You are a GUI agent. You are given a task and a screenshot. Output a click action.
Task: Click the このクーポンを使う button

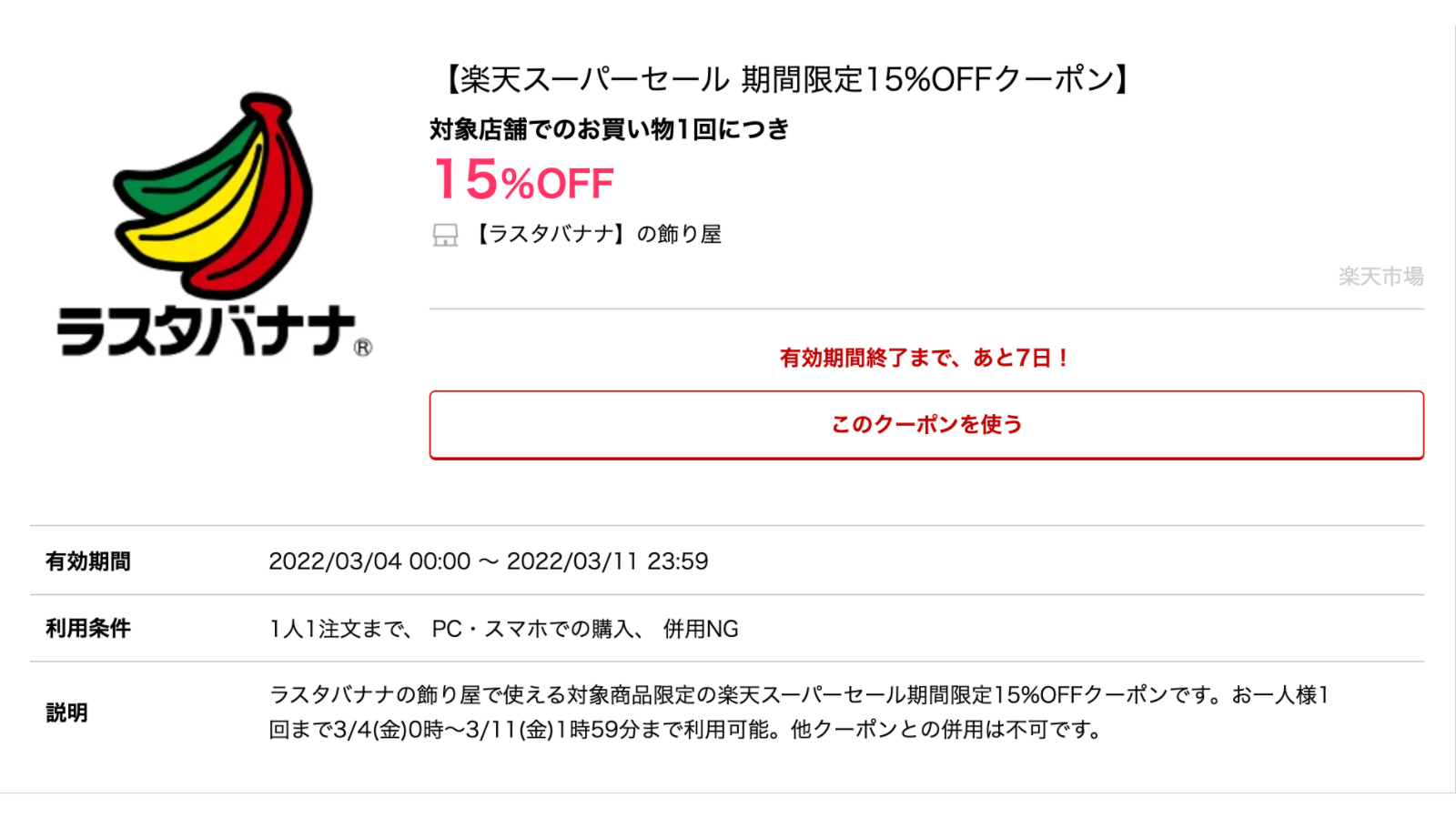(926, 424)
